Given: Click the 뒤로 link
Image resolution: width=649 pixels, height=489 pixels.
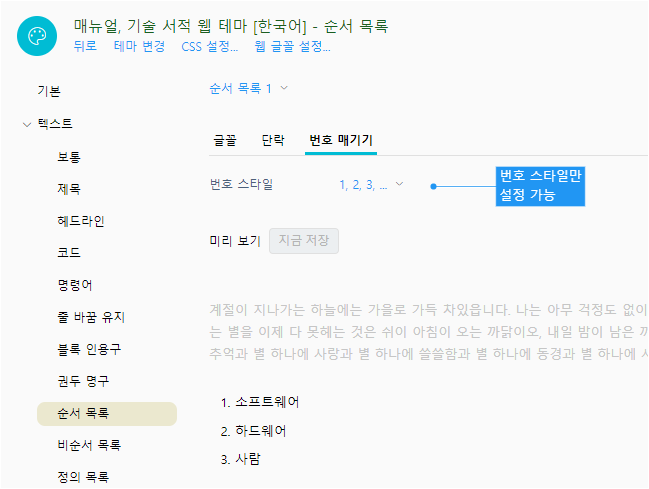Looking at the screenshot, I should (85, 46).
